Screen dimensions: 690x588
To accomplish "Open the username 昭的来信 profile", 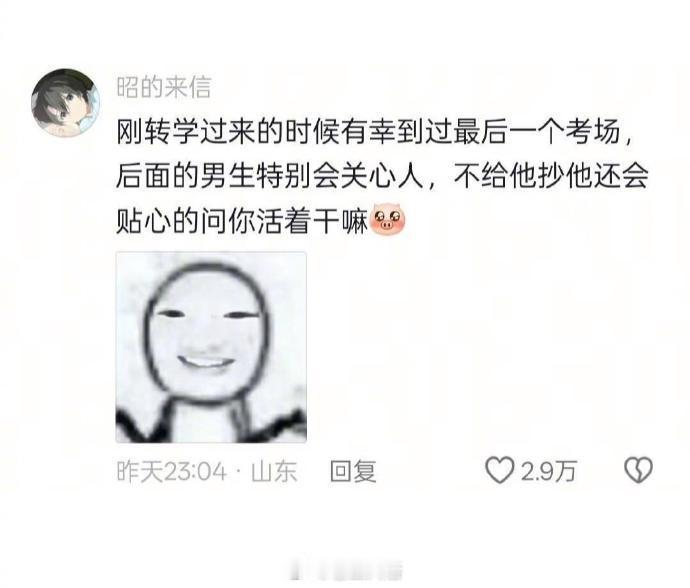I will (x=164, y=87).
